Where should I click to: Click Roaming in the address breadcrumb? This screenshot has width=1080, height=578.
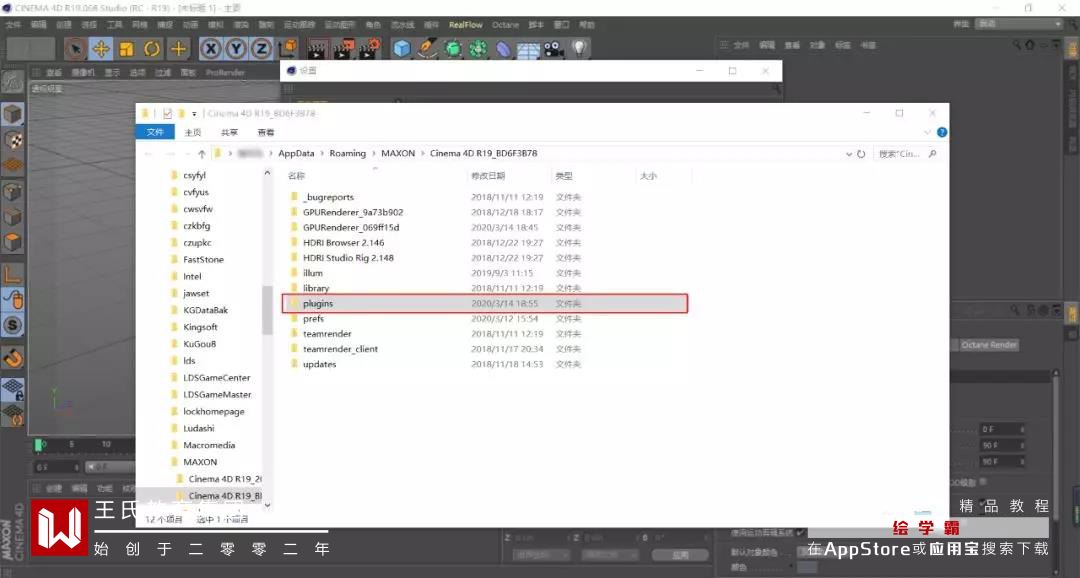click(347, 154)
